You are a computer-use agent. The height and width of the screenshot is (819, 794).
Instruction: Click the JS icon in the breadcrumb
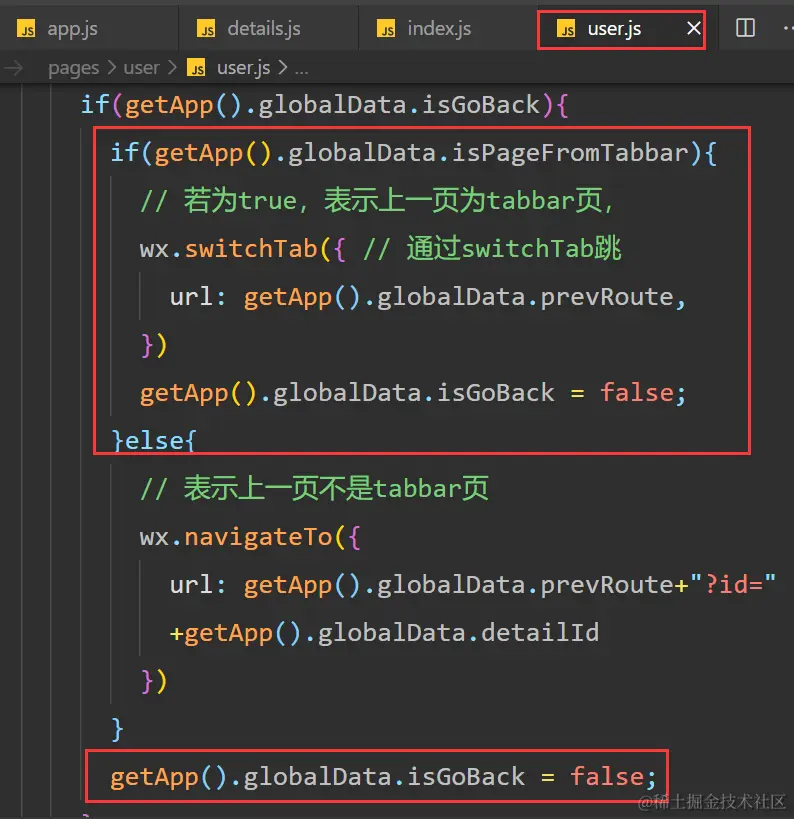coord(196,68)
